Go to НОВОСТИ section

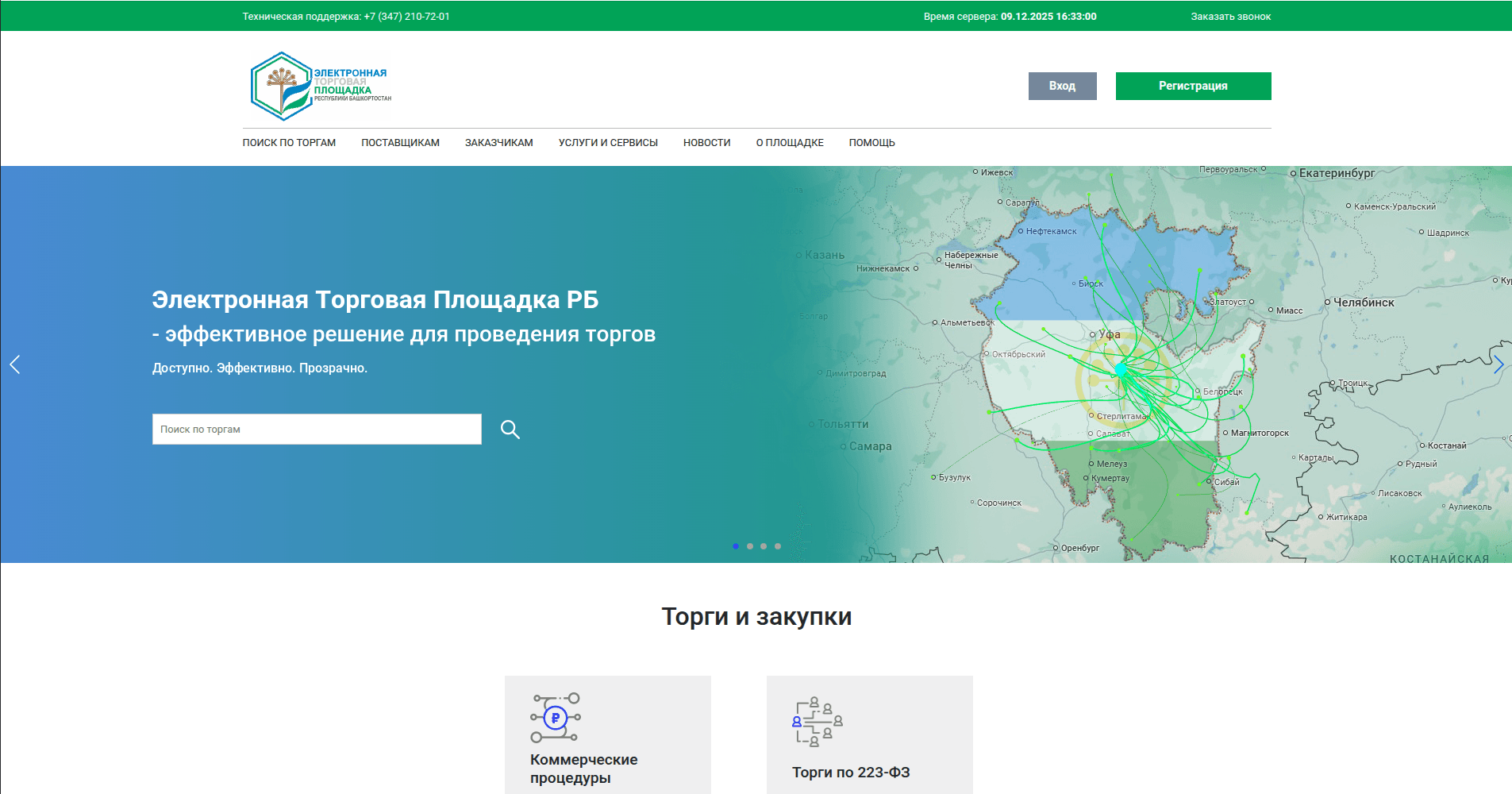[x=706, y=143]
